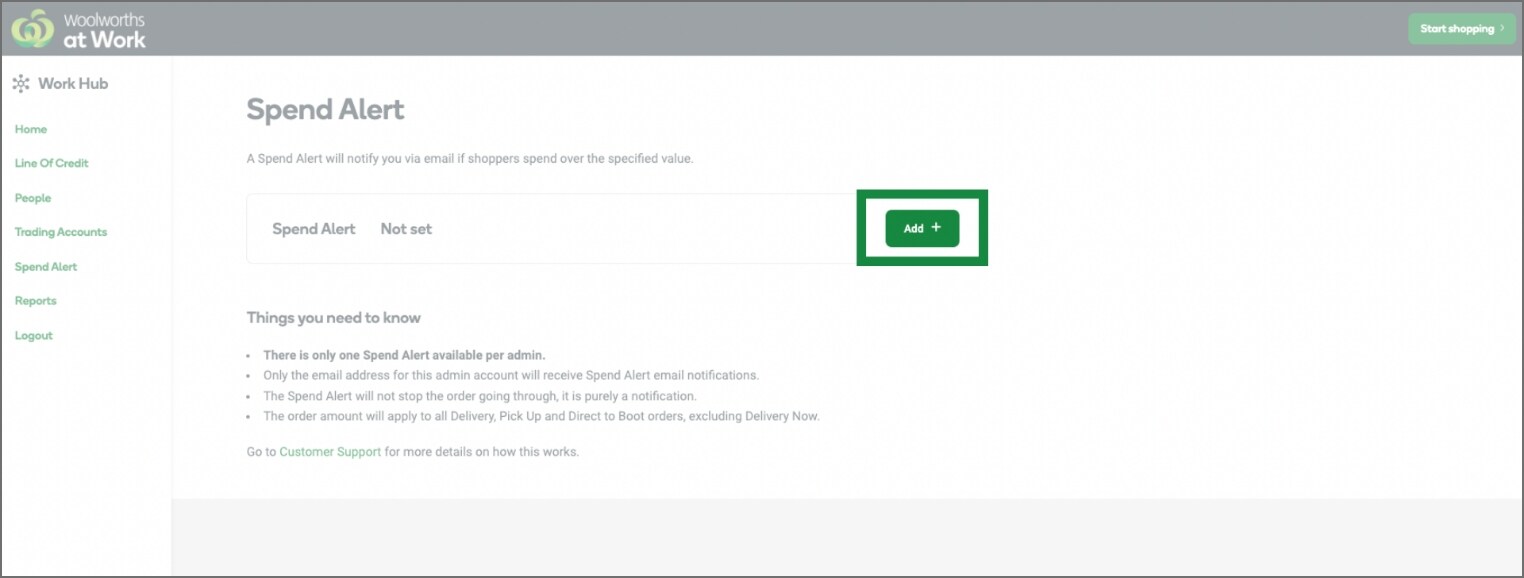Open the Customer Support link
This screenshot has height=578, width=1524.
pos(330,451)
